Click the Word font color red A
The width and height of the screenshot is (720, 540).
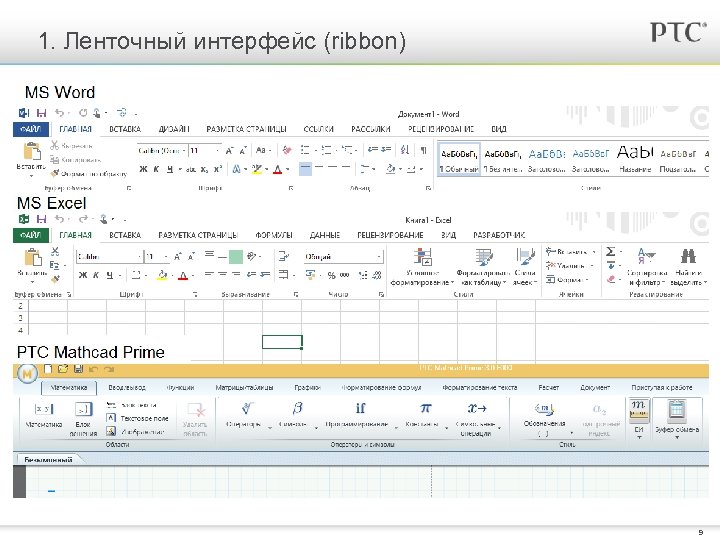(x=277, y=169)
